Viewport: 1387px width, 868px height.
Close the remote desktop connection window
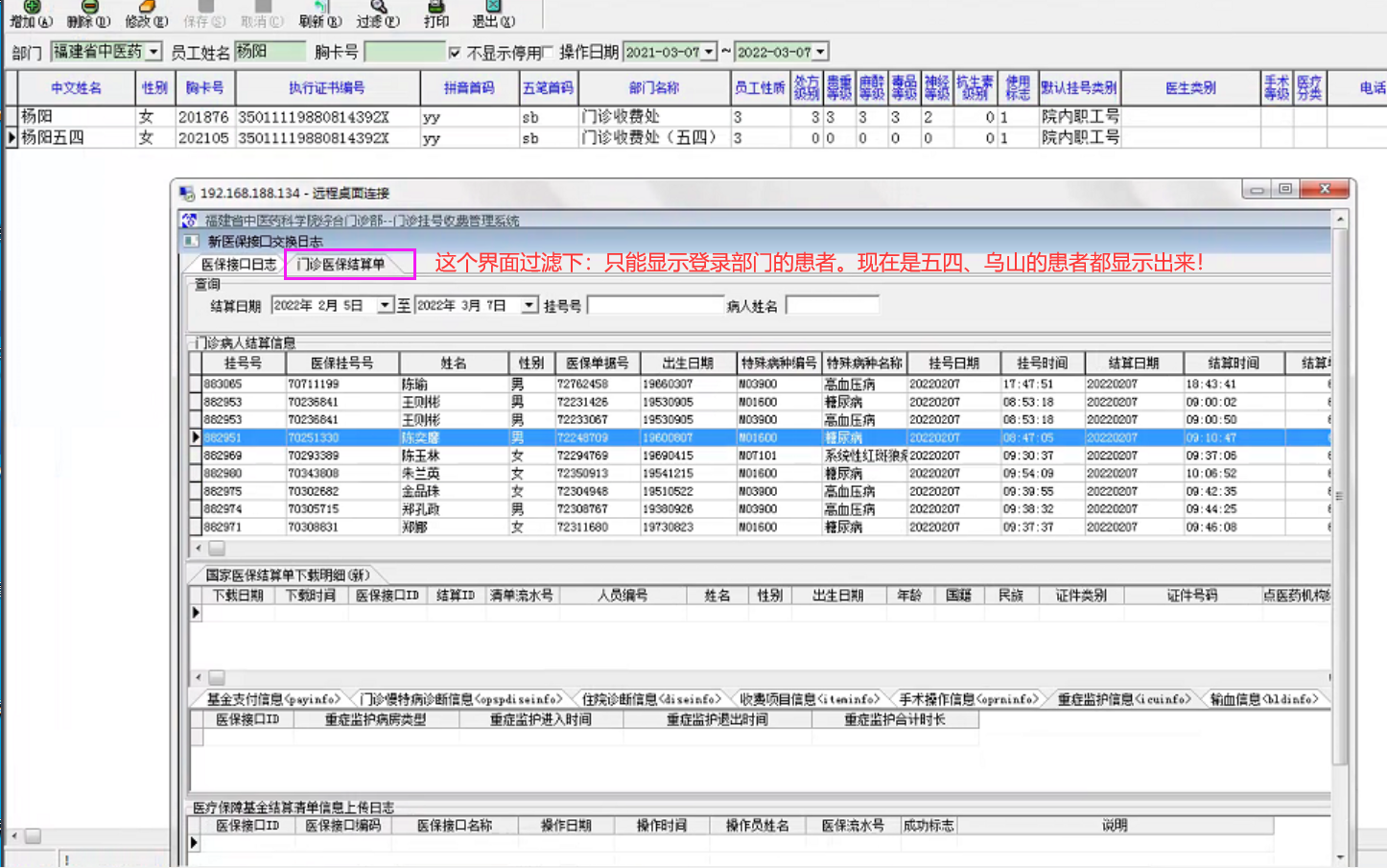click(x=1325, y=189)
